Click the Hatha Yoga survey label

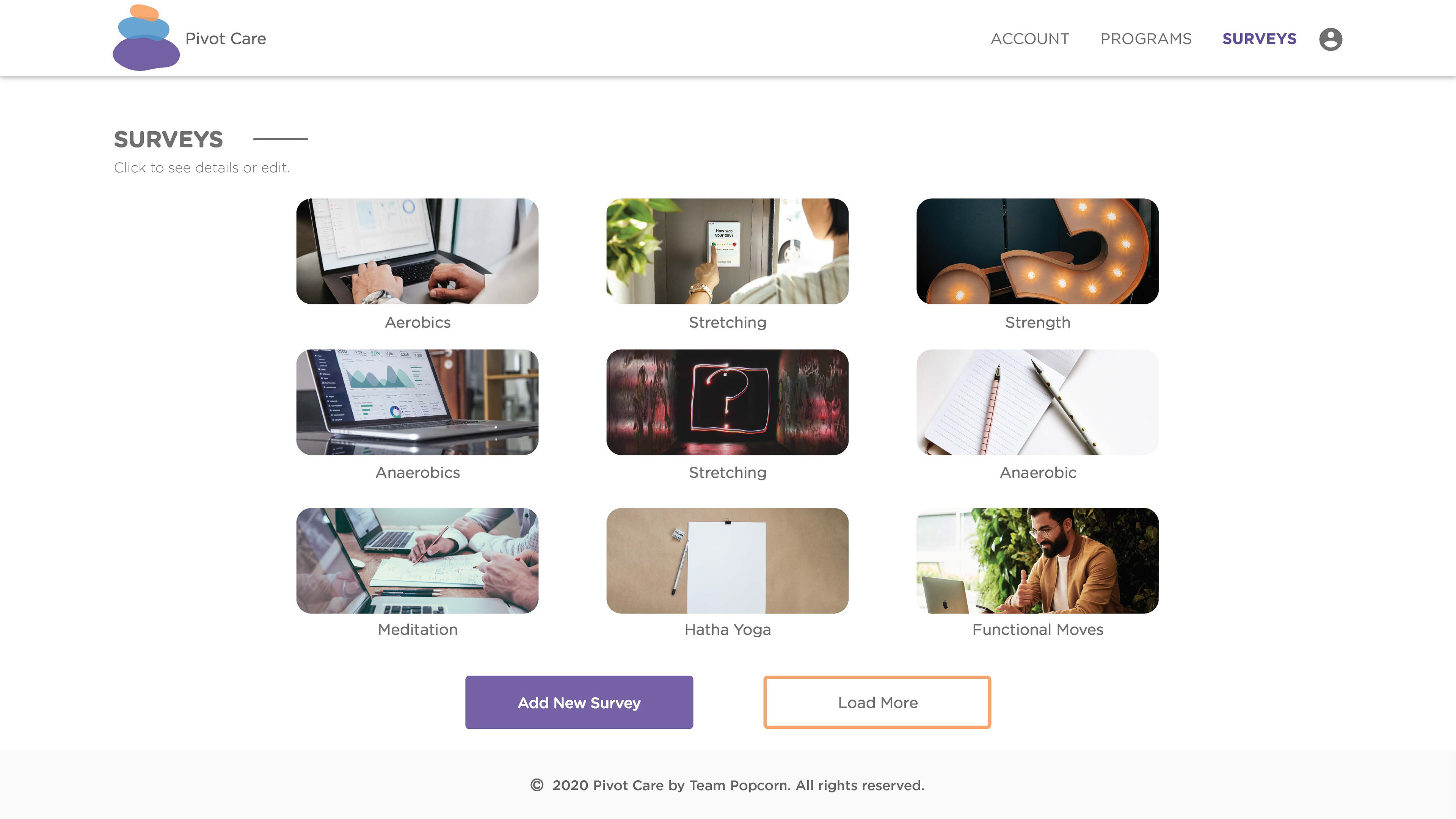pyautogui.click(x=728, y=630)
